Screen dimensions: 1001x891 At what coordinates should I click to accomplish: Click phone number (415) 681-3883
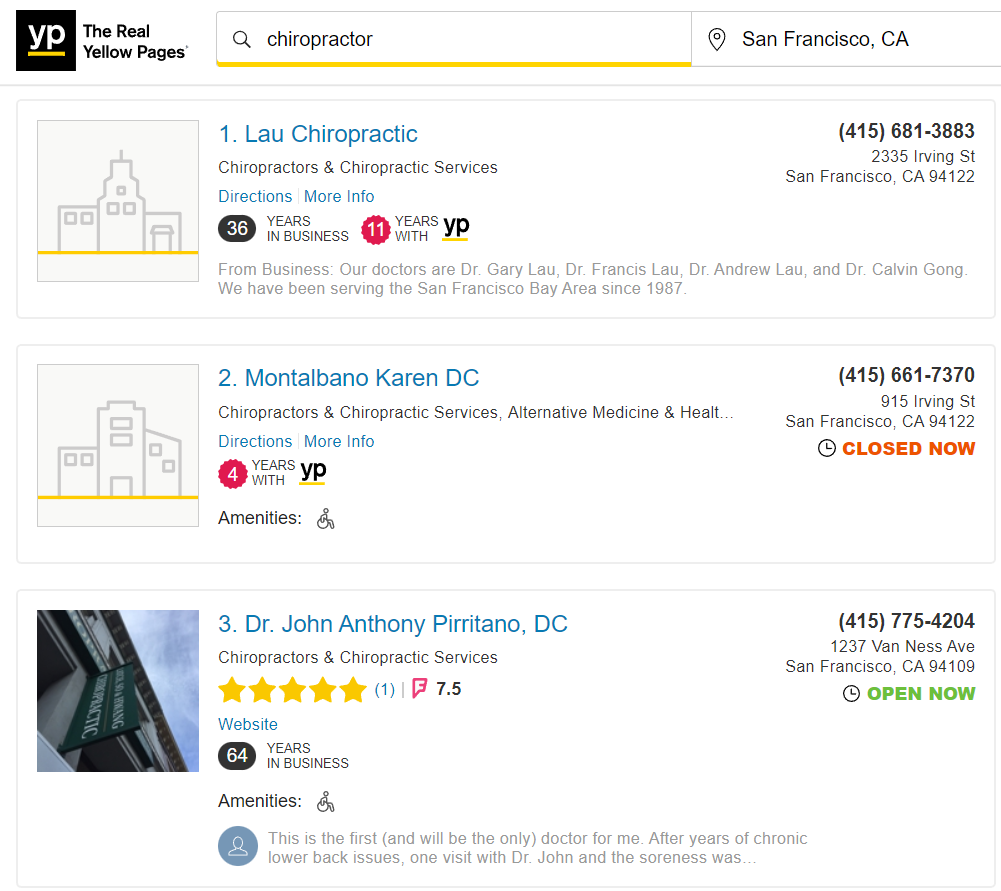[906, 131]
